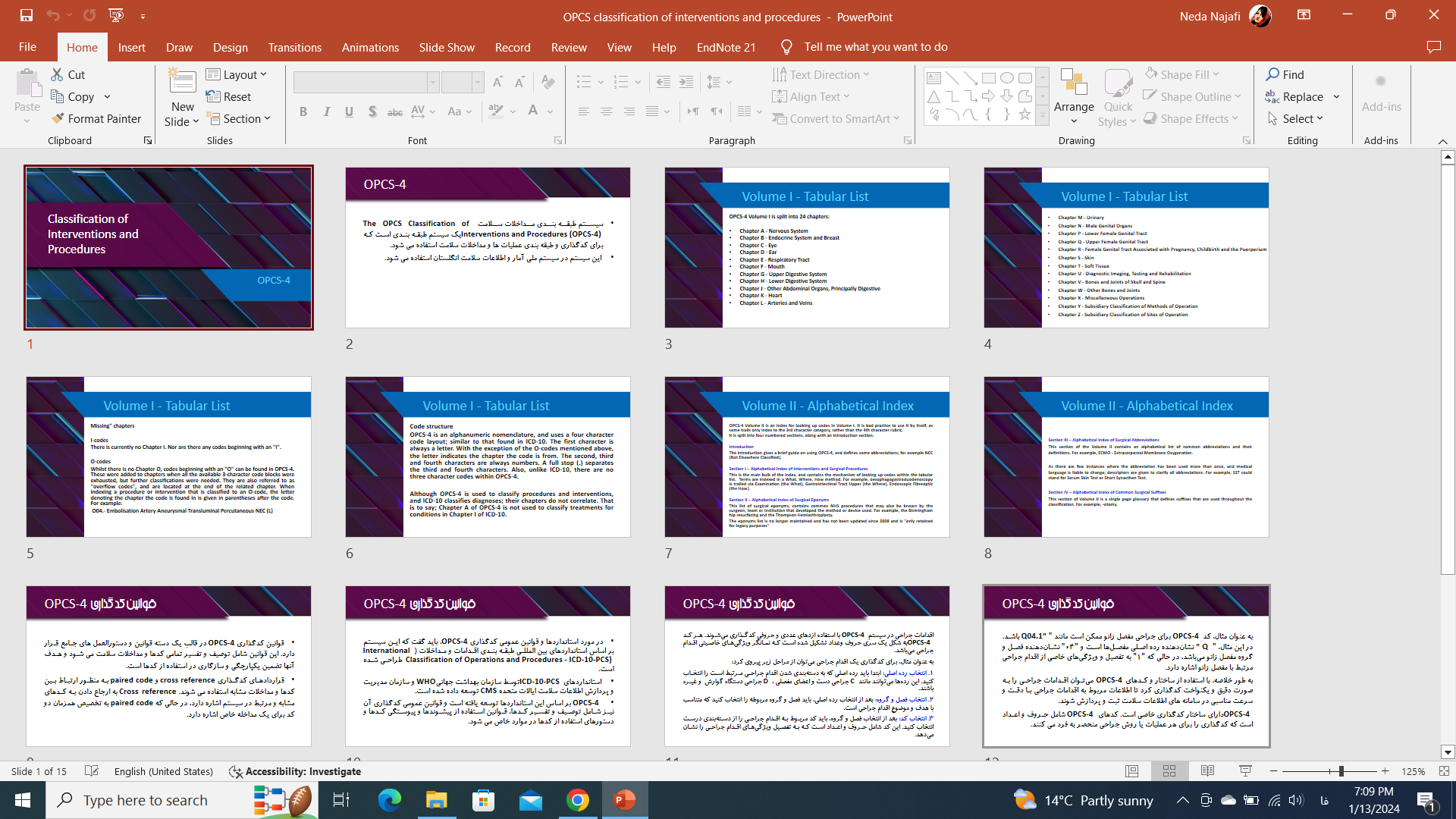The height and width of the screenshot is (819, 1456).
Task: Open Google Chrome from the taskbar
Action: tap(578, 800)
